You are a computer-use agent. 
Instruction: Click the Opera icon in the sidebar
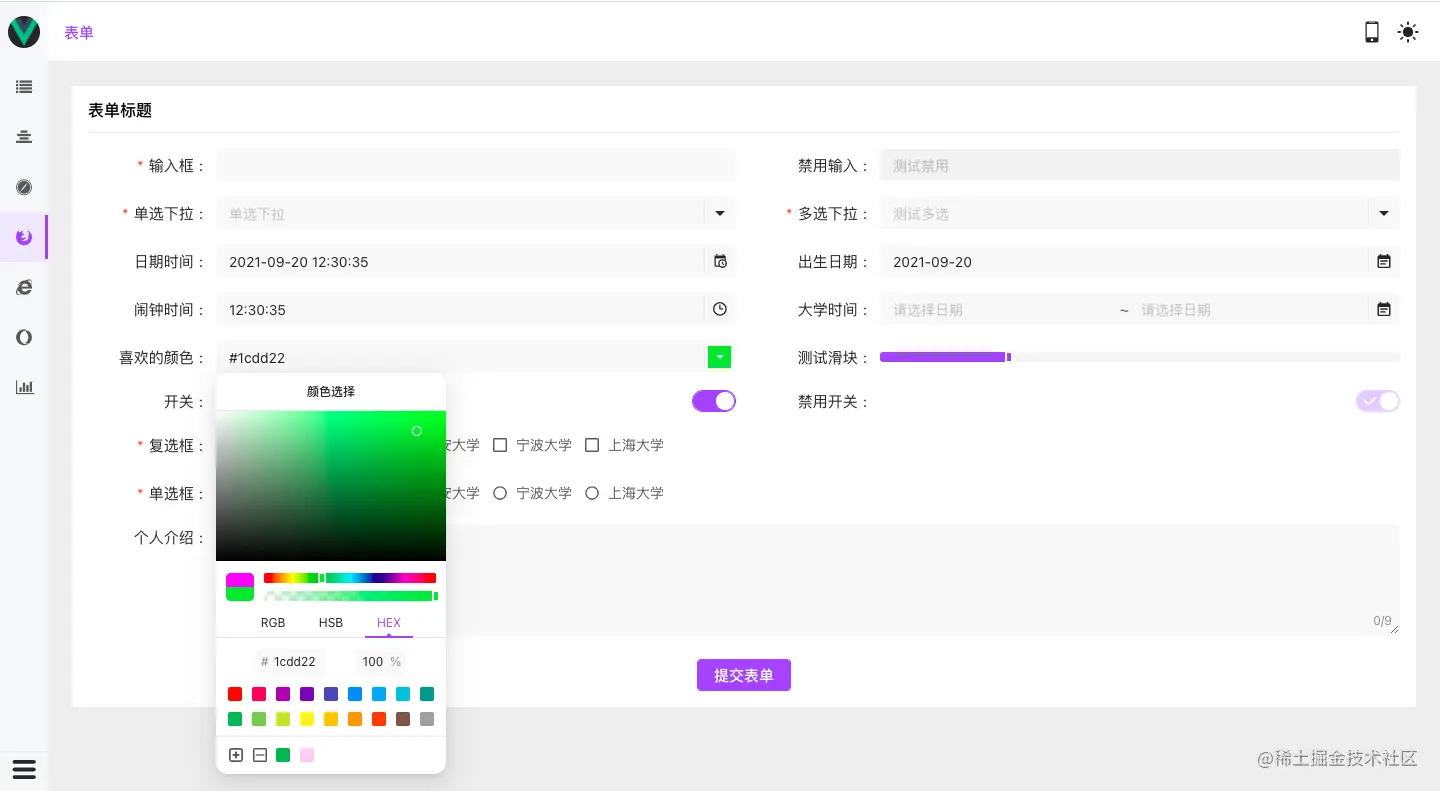(x=23, y=337)
